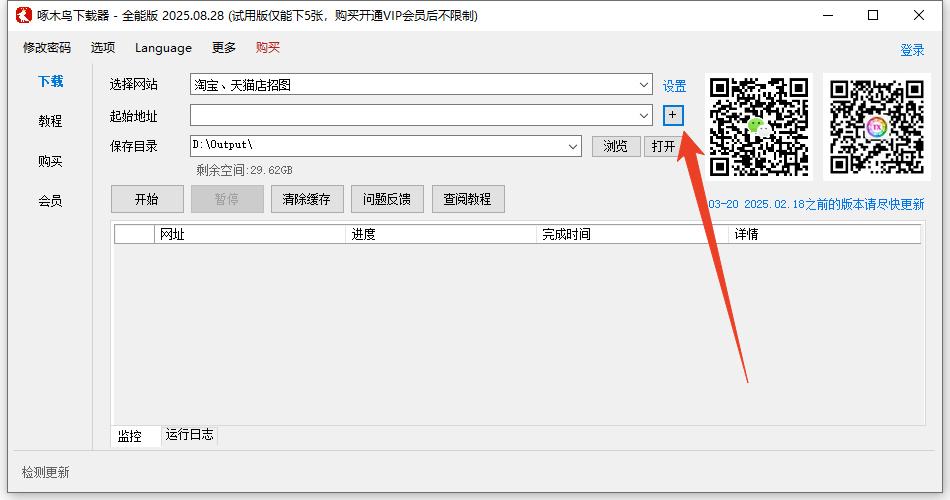Maximize the window

[x=873, y=15]
